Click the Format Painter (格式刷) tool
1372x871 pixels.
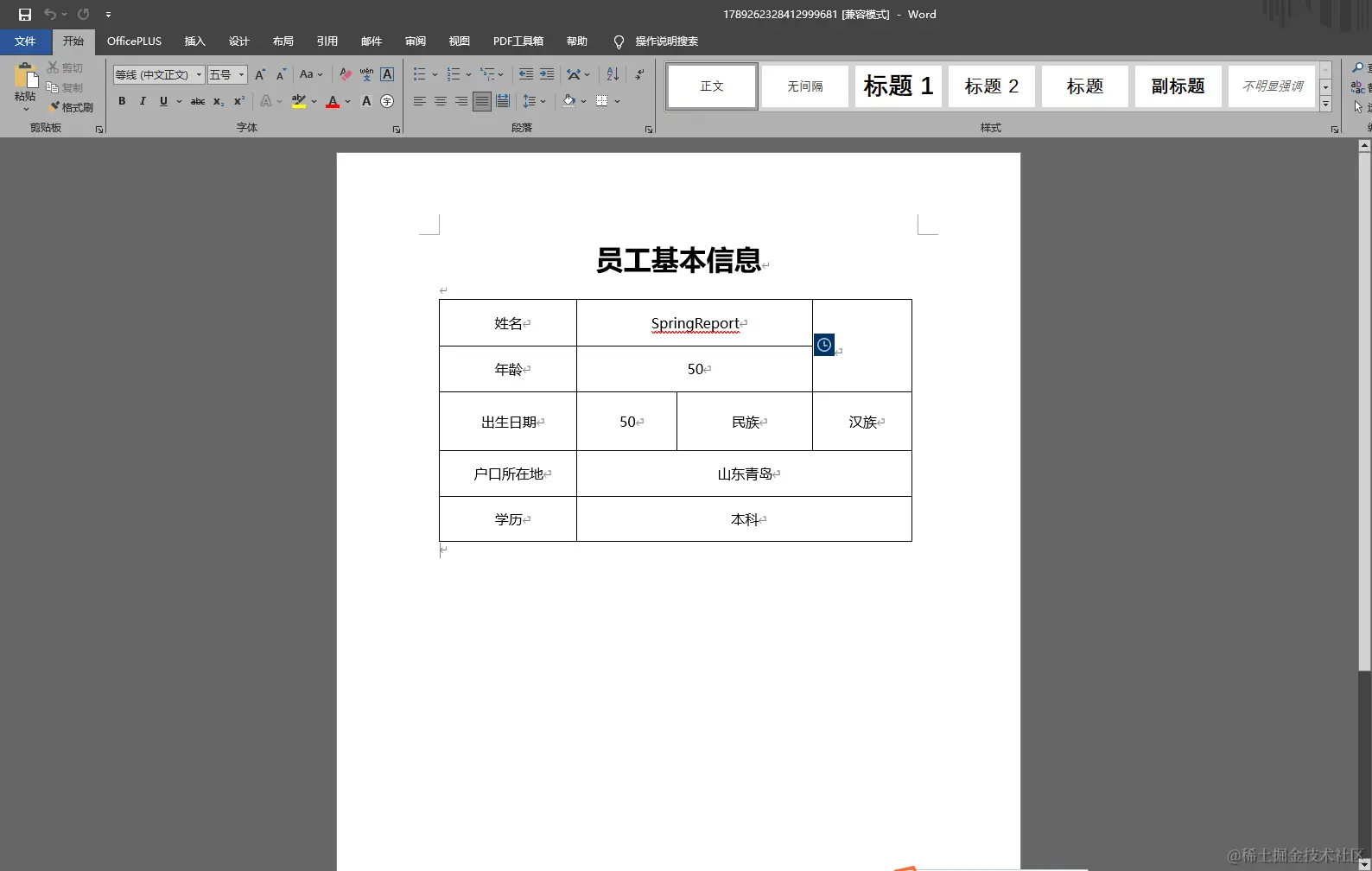[71, 107]
